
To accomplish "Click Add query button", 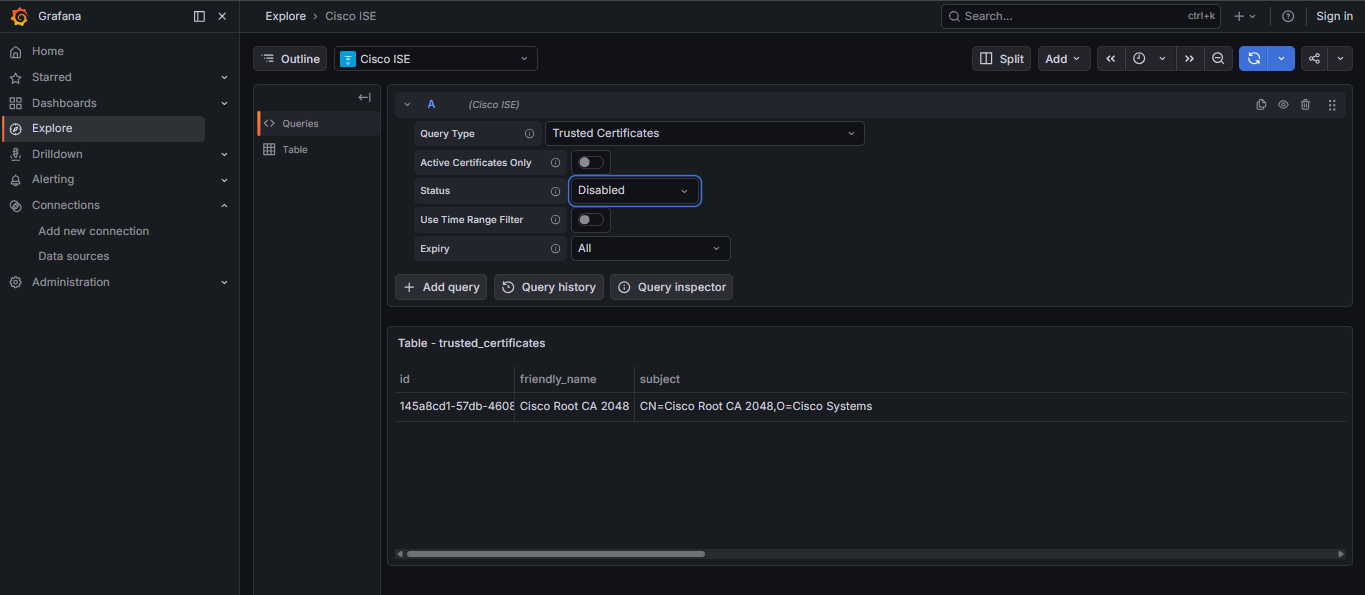I will coord(441,287).
